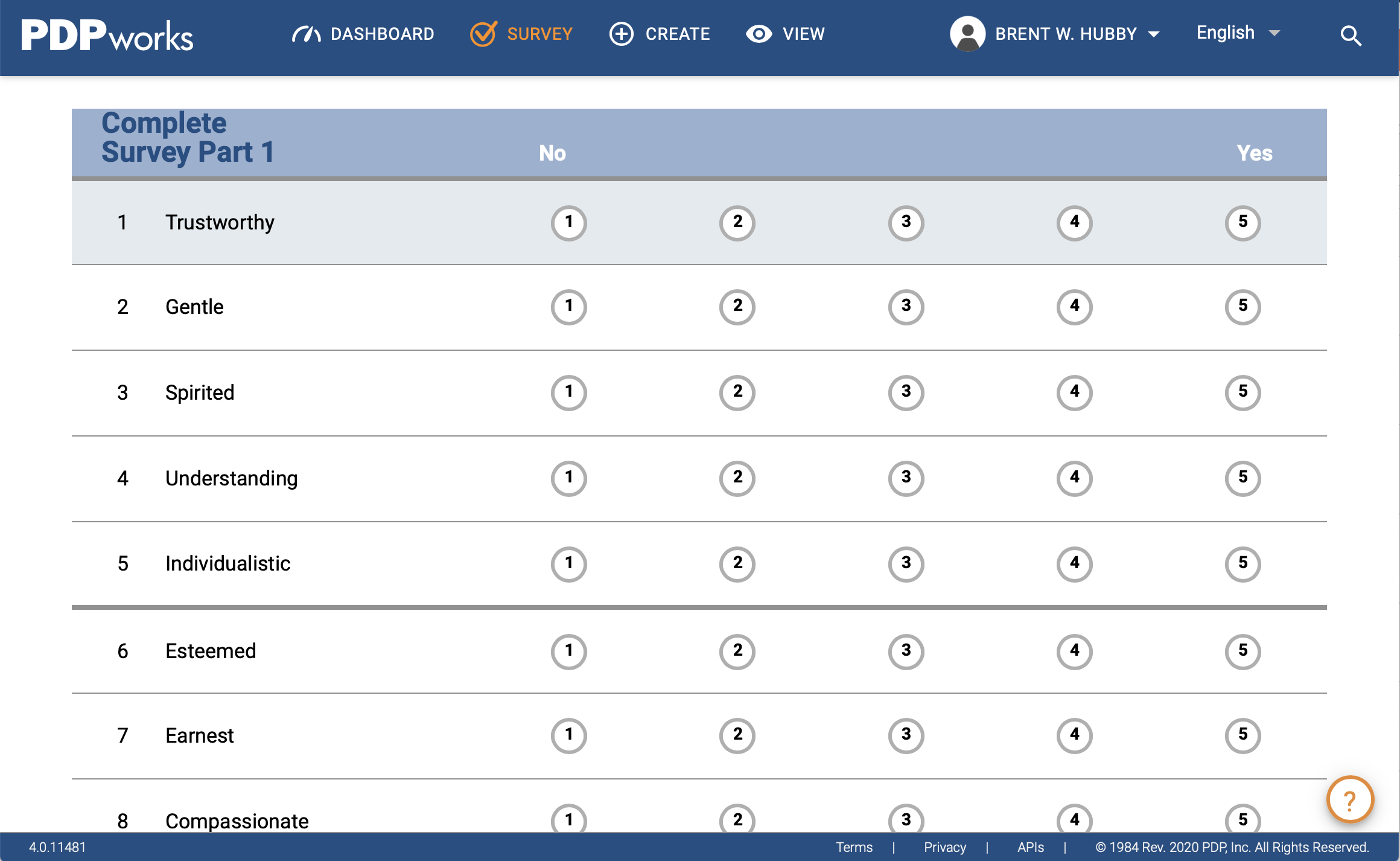This screenshot has width=1400, height=861.
Task: Select 3 for Gentle
Action: click(x=906, y=307)
